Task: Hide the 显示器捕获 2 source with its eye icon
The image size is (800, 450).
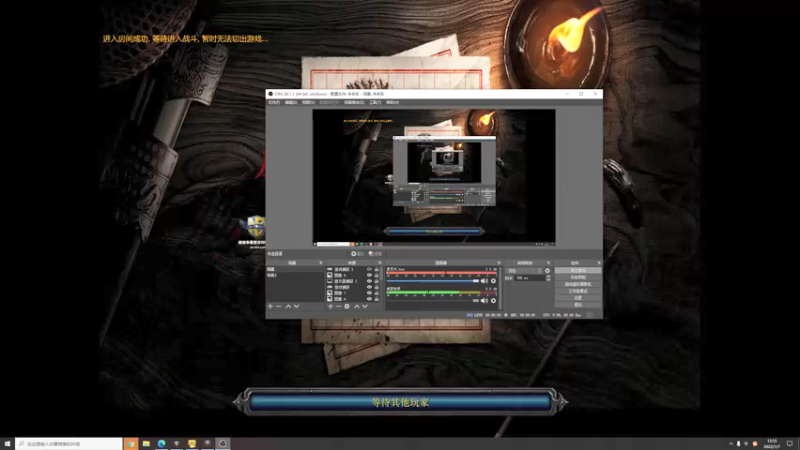Action: point(369,281)
